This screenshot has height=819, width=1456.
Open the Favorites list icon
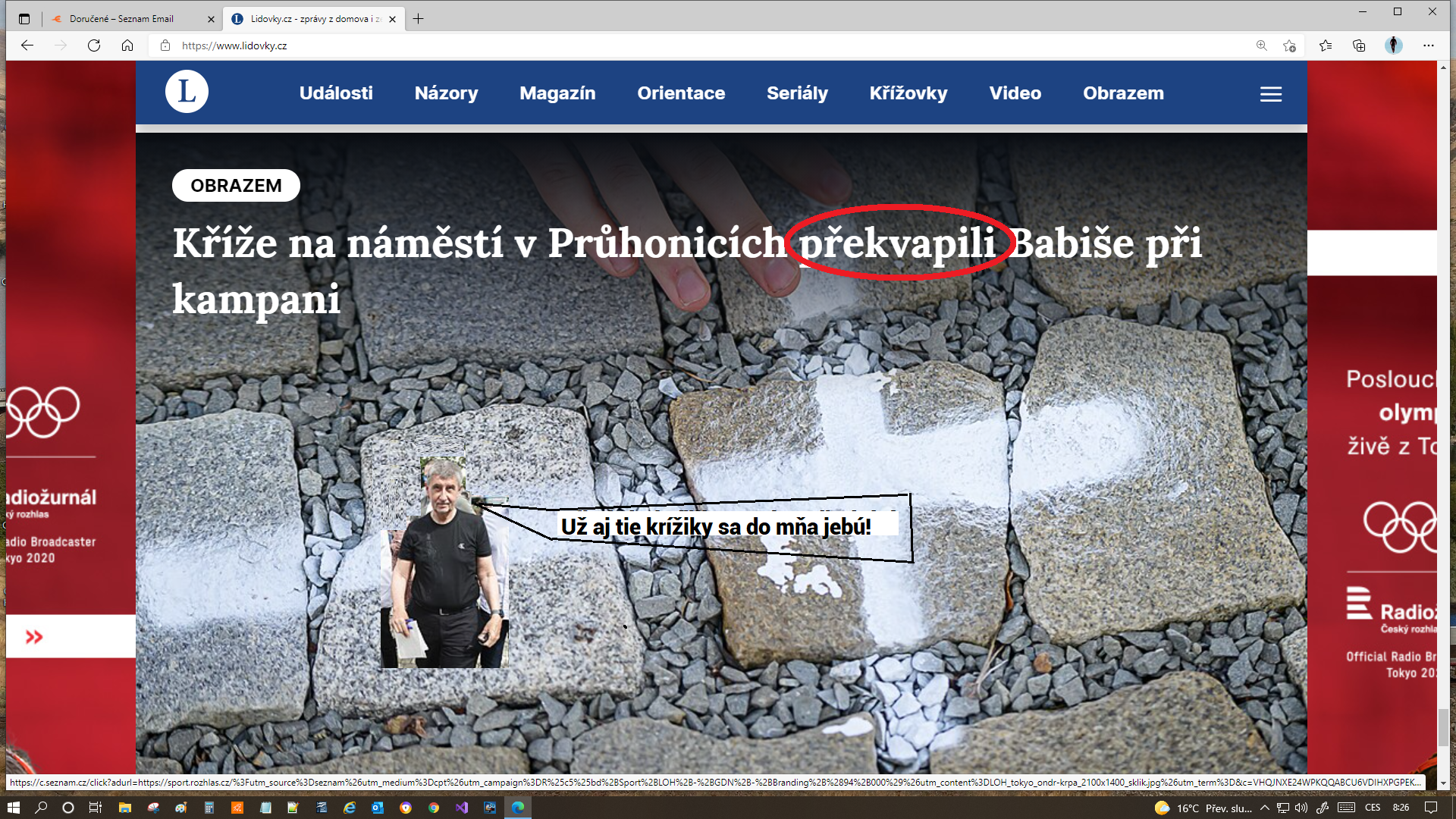pos(1326,45)
